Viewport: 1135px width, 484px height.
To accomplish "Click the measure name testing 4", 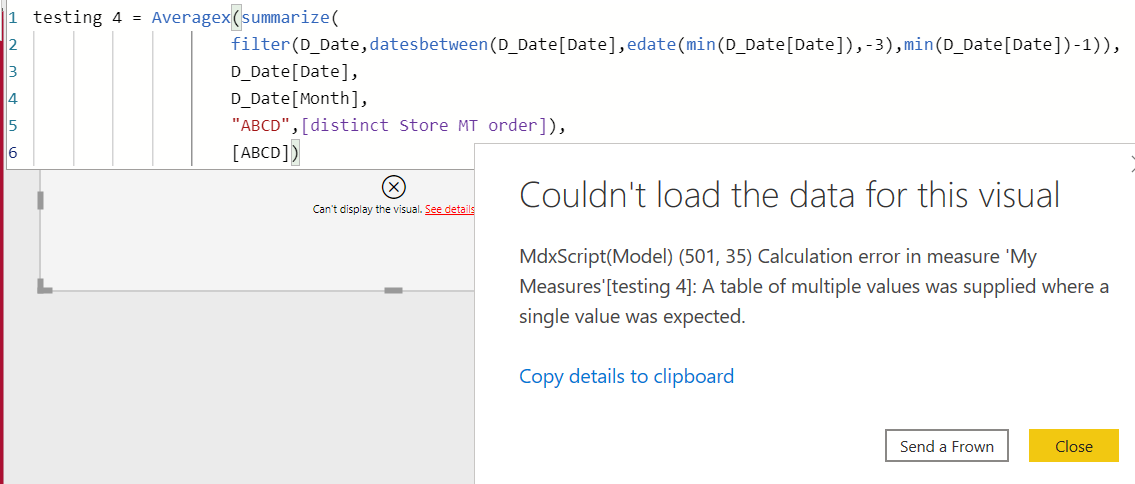I will [x=78, y=17].
